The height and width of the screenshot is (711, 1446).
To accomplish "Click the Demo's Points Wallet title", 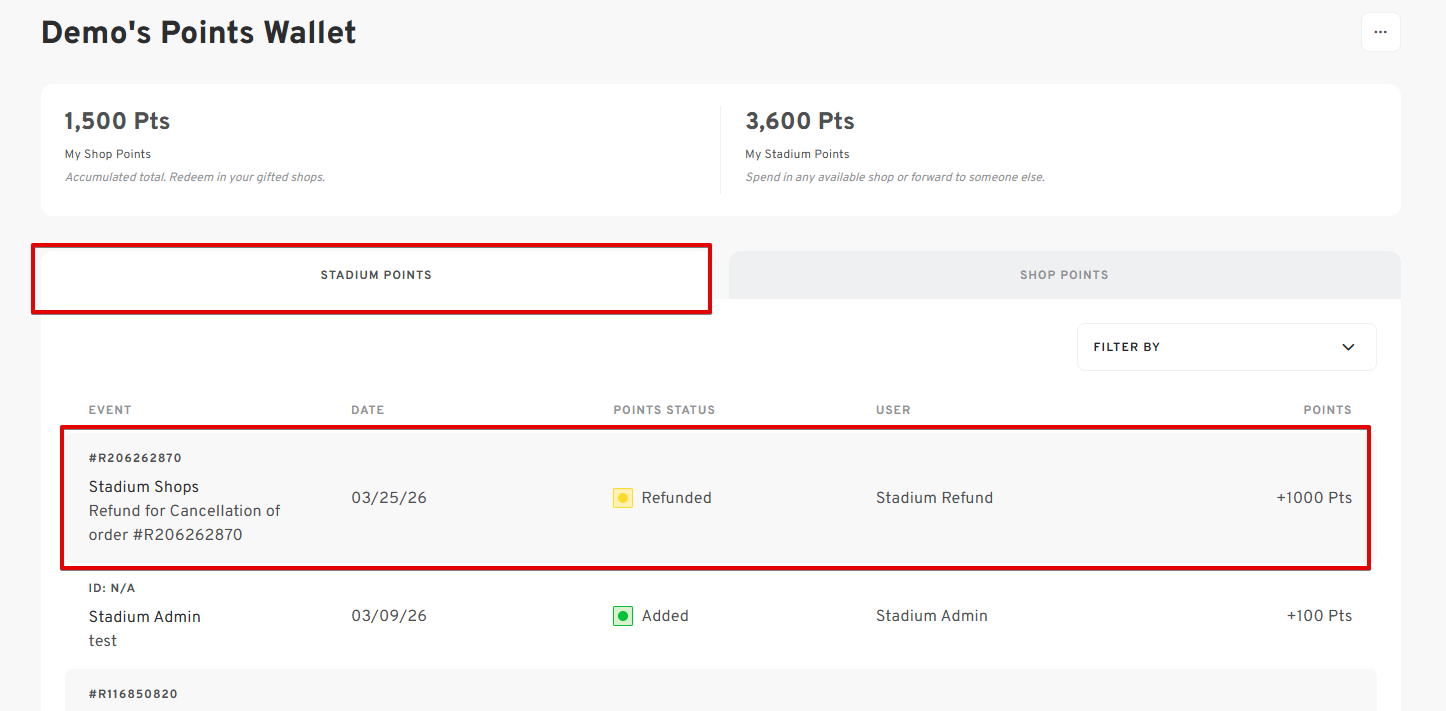I will click(198, 32).
